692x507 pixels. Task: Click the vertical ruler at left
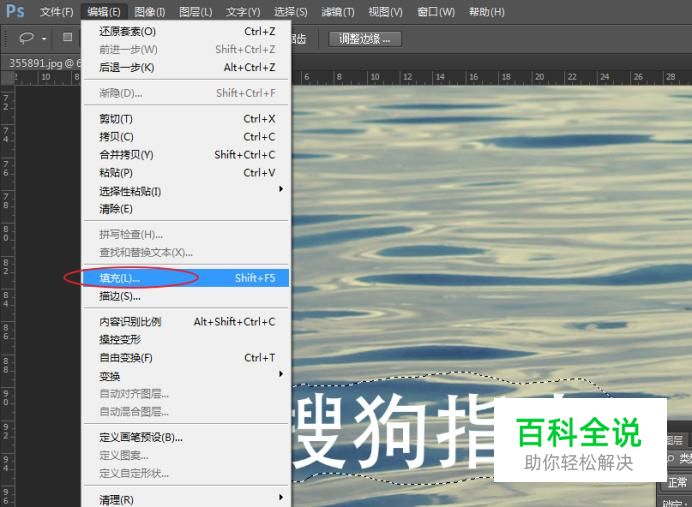[x=8, y=296]
